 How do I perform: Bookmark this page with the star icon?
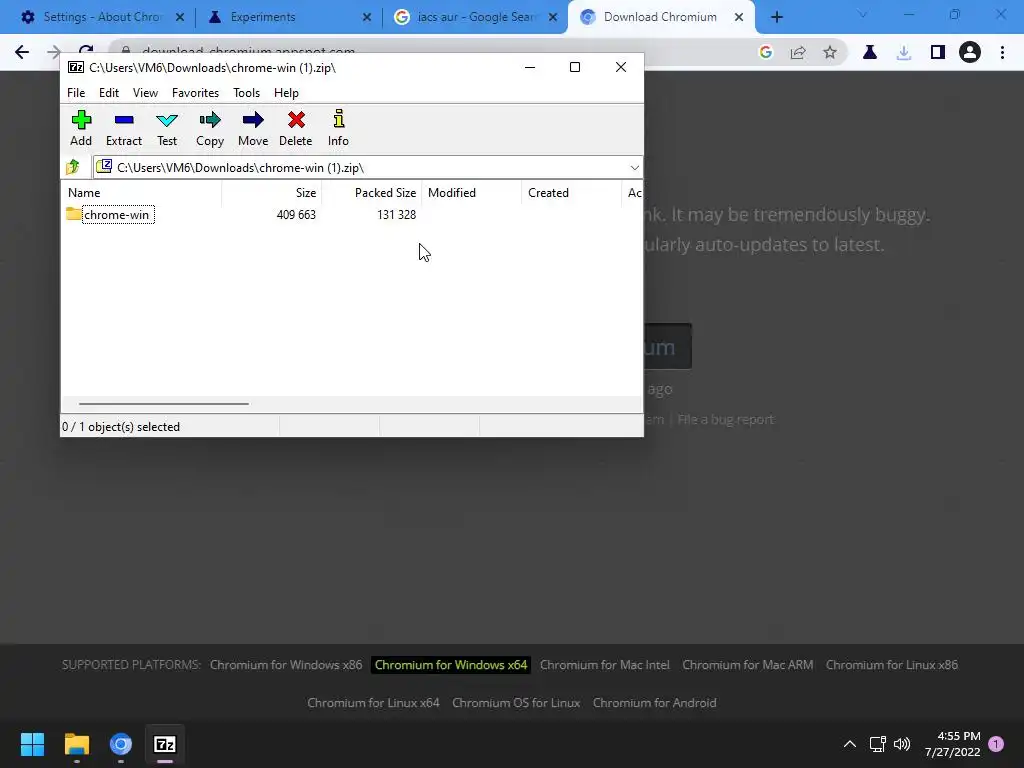829,52
